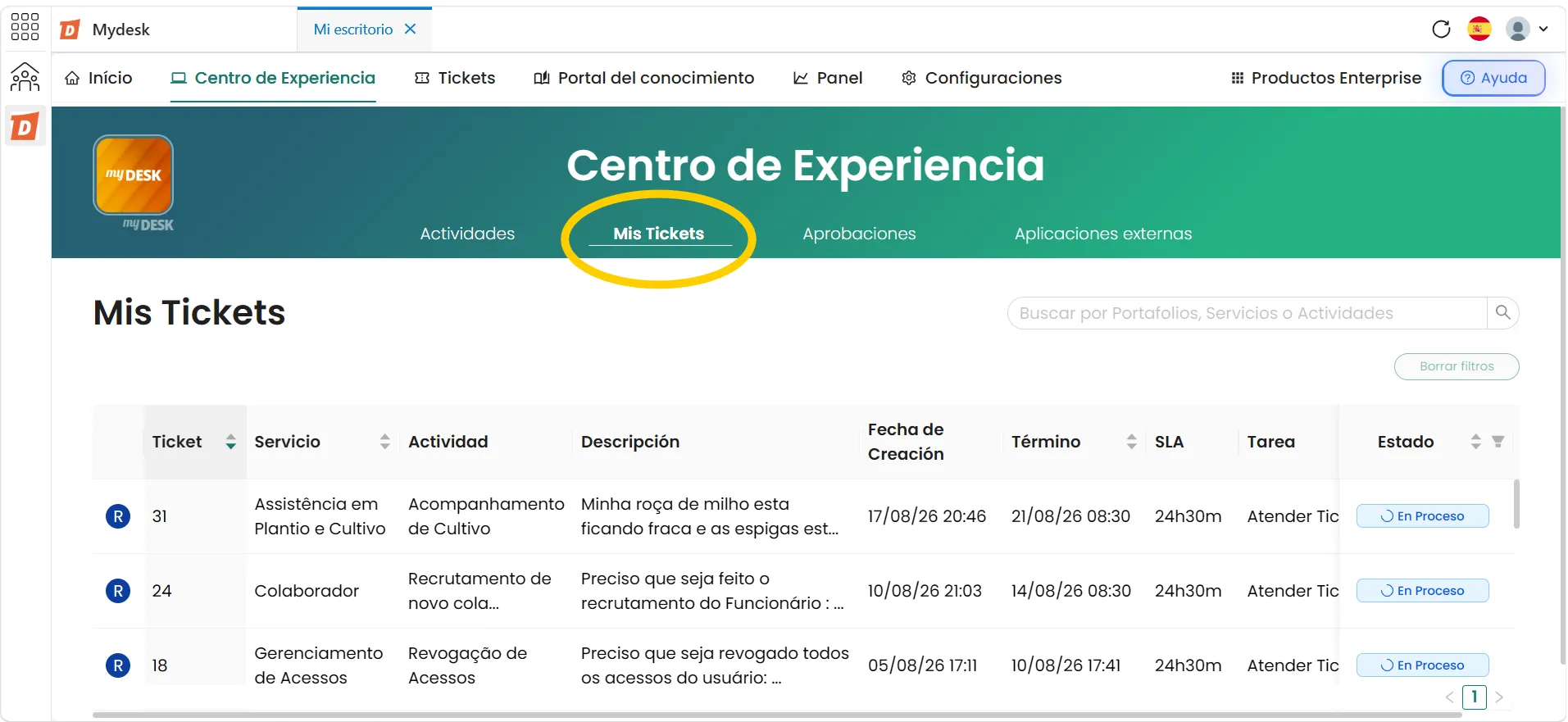Toggle sorting on Servicio column
1568x722 pixels.
click(x=384, y=442)
